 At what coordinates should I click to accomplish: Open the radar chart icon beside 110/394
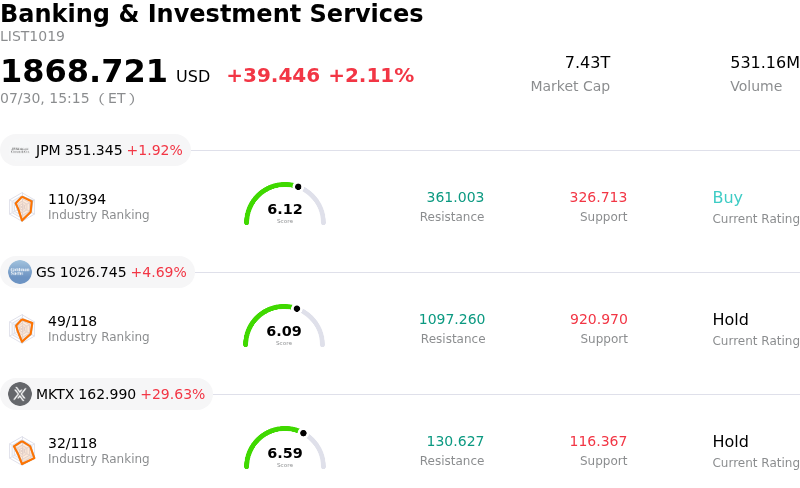22,207
